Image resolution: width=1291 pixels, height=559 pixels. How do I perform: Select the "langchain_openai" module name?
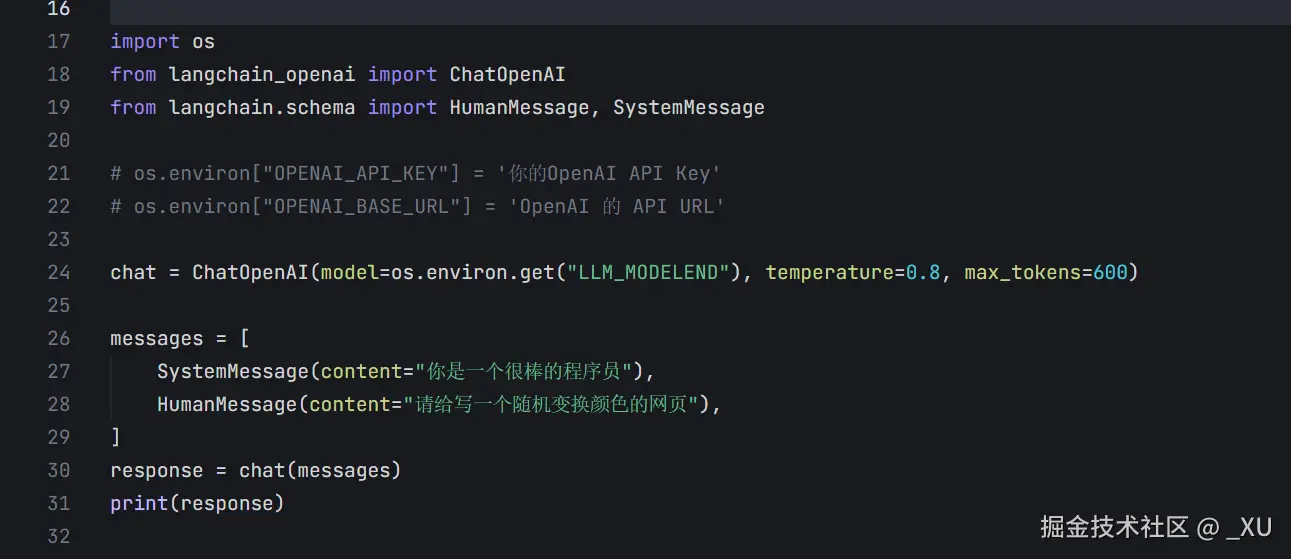coord(262,75)
